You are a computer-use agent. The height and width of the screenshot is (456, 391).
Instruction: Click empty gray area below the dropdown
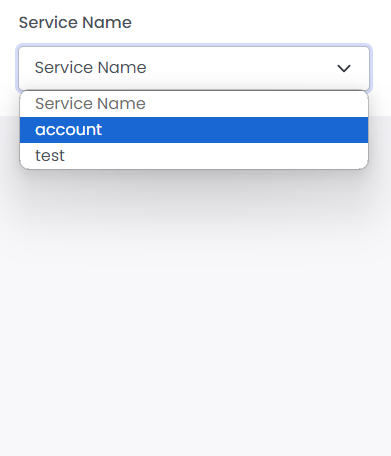[x=195, y=317]
